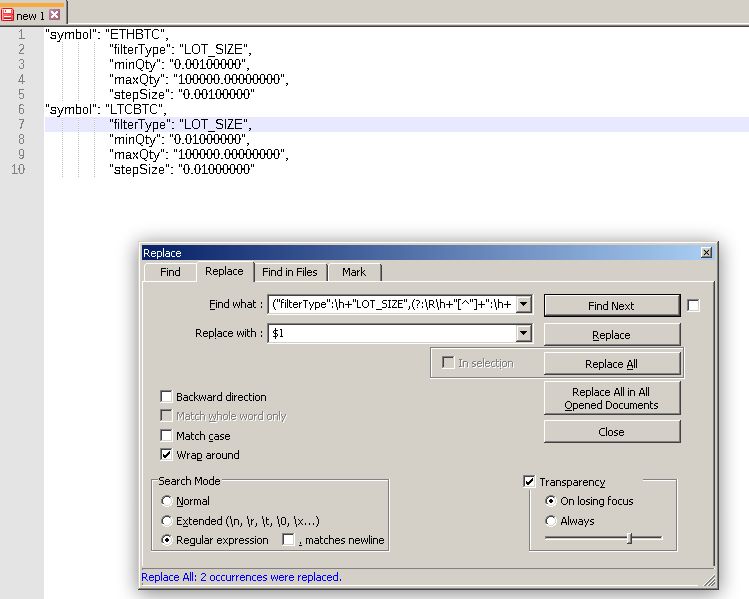Click the "minQty": "0.01000000" line
749x599 pixels.
179,139
